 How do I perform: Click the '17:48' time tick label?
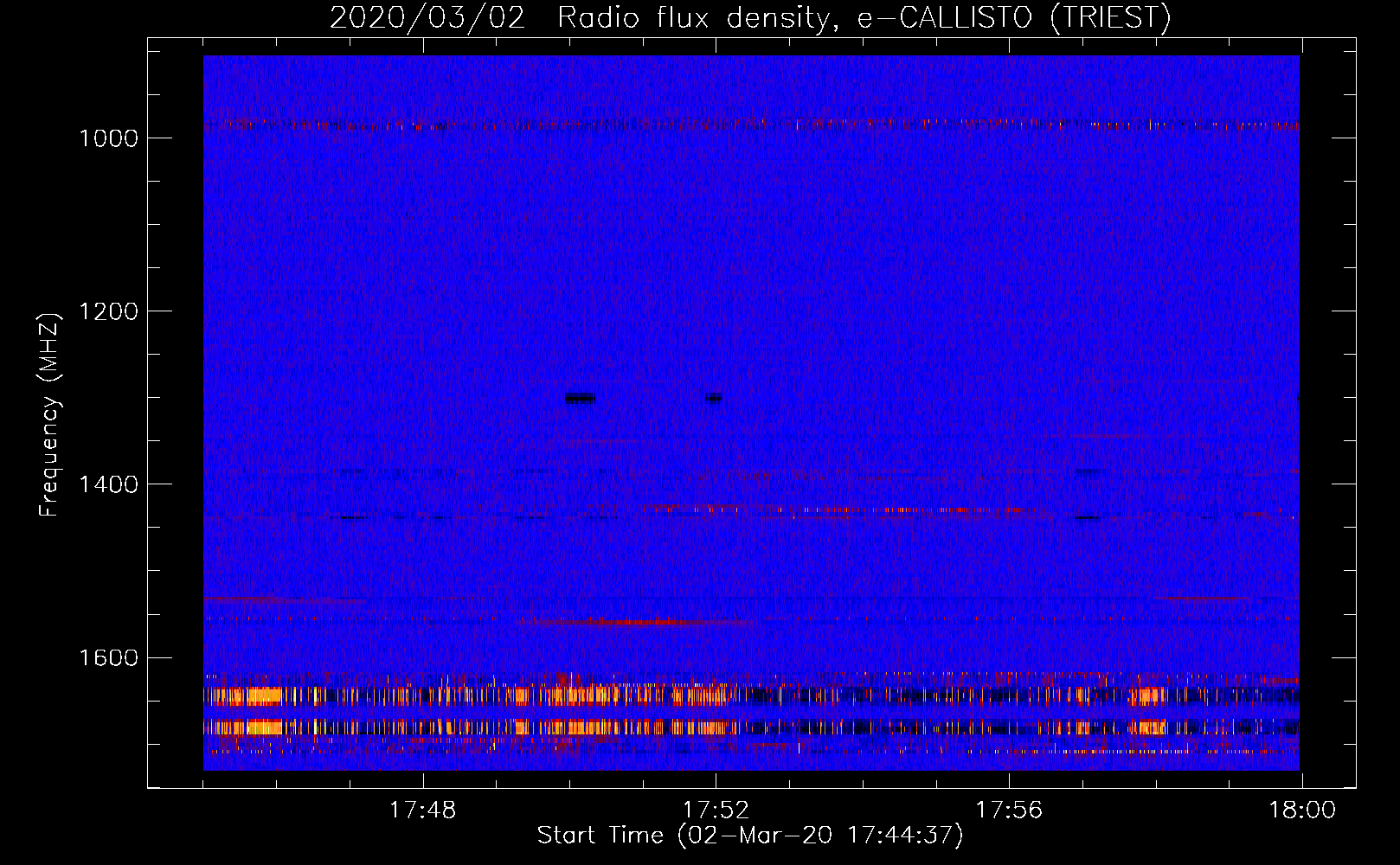pos(422,811)
